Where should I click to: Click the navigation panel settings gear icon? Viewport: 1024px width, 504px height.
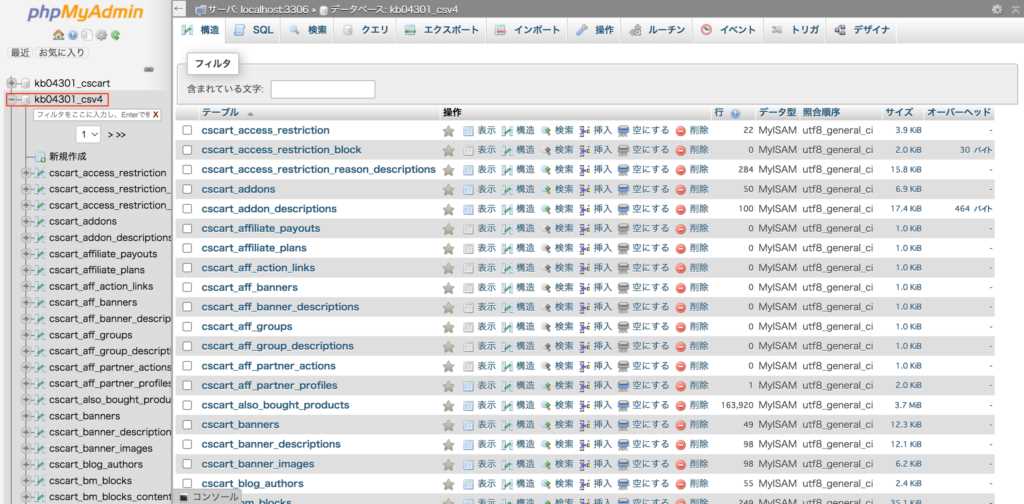tap(101, 35)
